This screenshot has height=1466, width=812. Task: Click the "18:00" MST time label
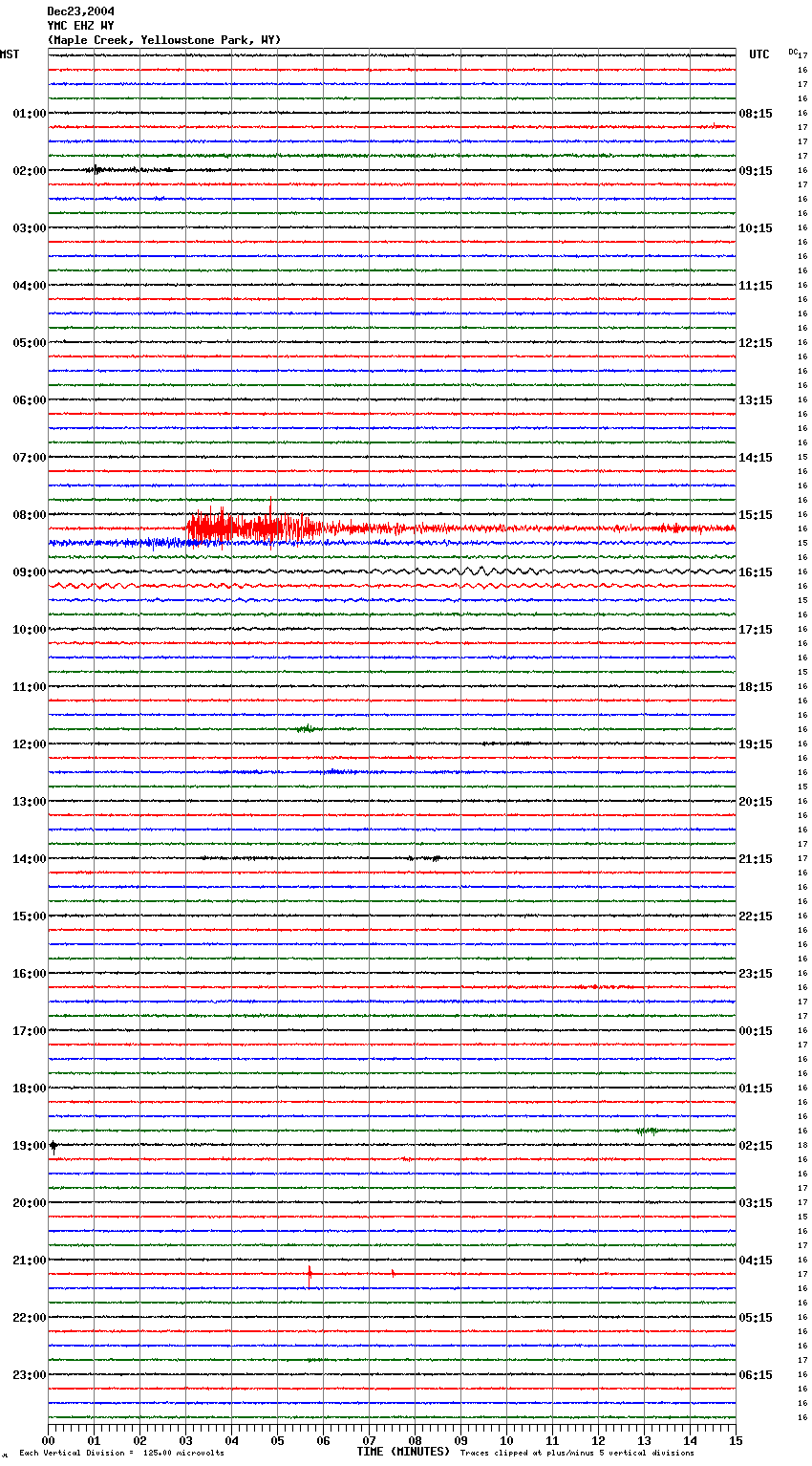coord(30,1089)
